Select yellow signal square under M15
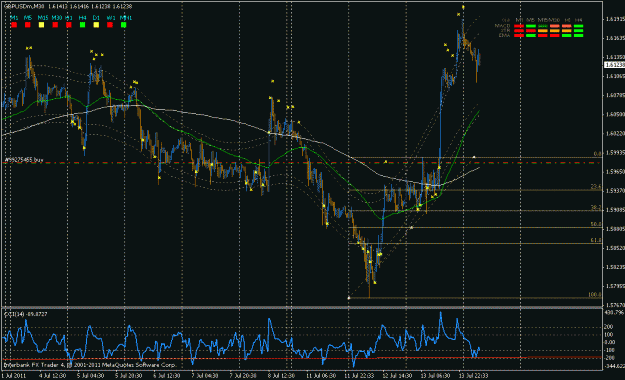The image size is (625, 380). (41, 25)
